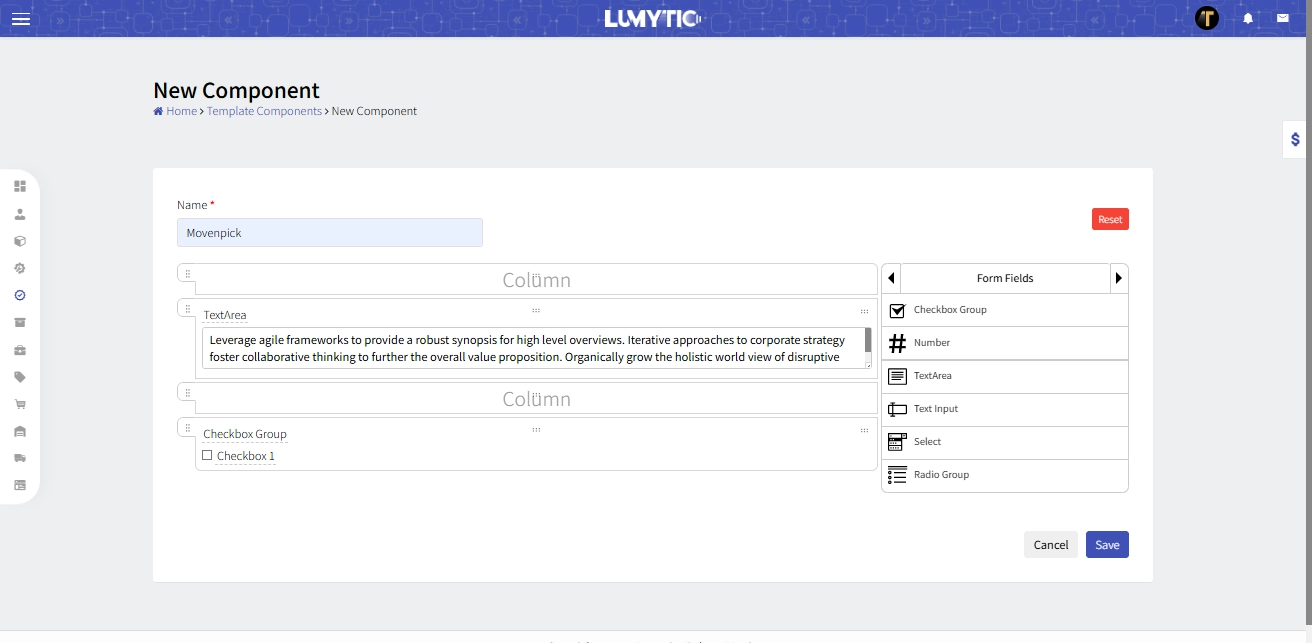This screenshot has width=1312, height=643.
Task: Click the TextArea field label
Action: click(x=225, y=315)
